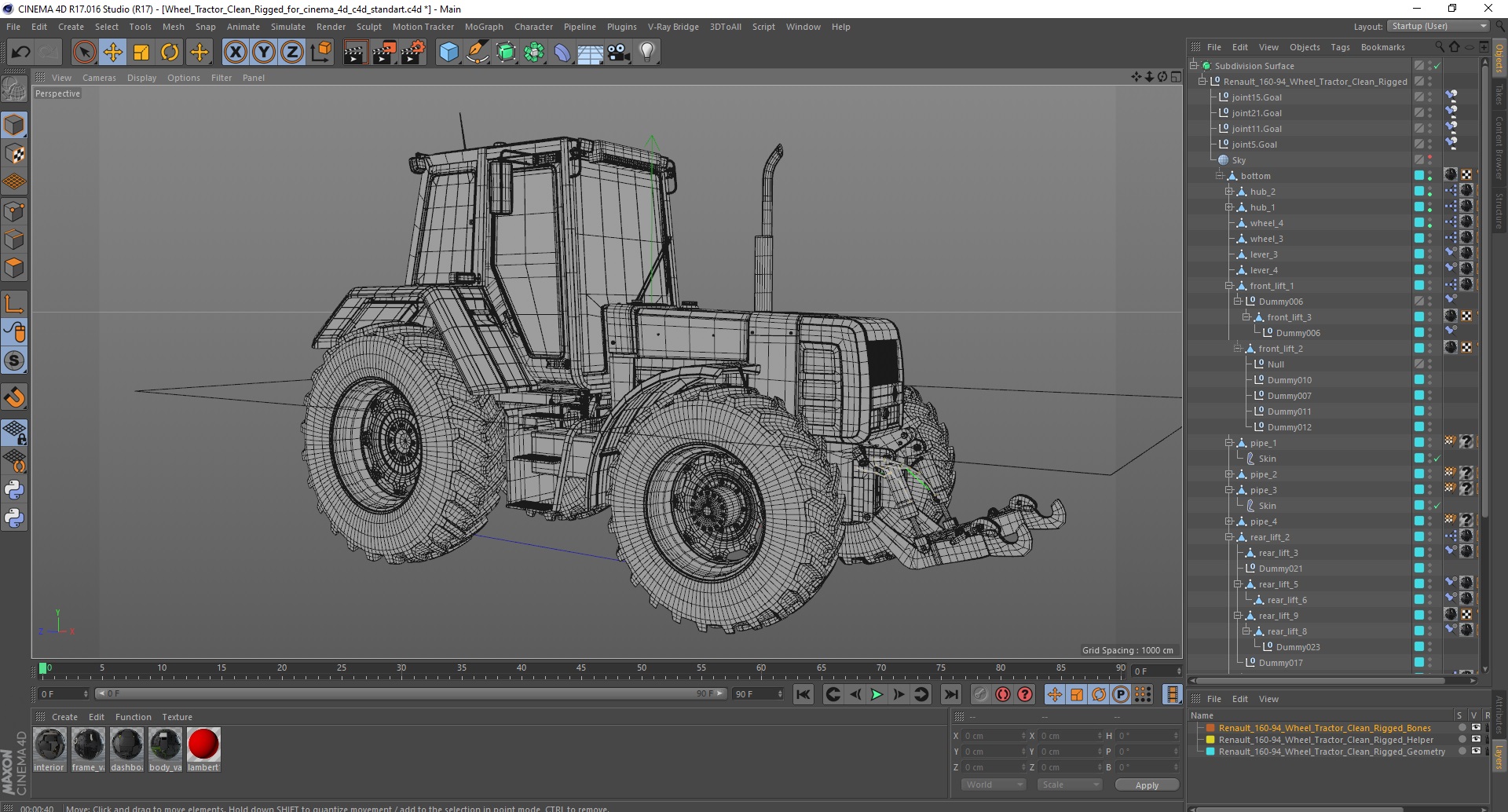
Task: Open the Character menu
Action: pyautogui.click(x=533, y=27)
